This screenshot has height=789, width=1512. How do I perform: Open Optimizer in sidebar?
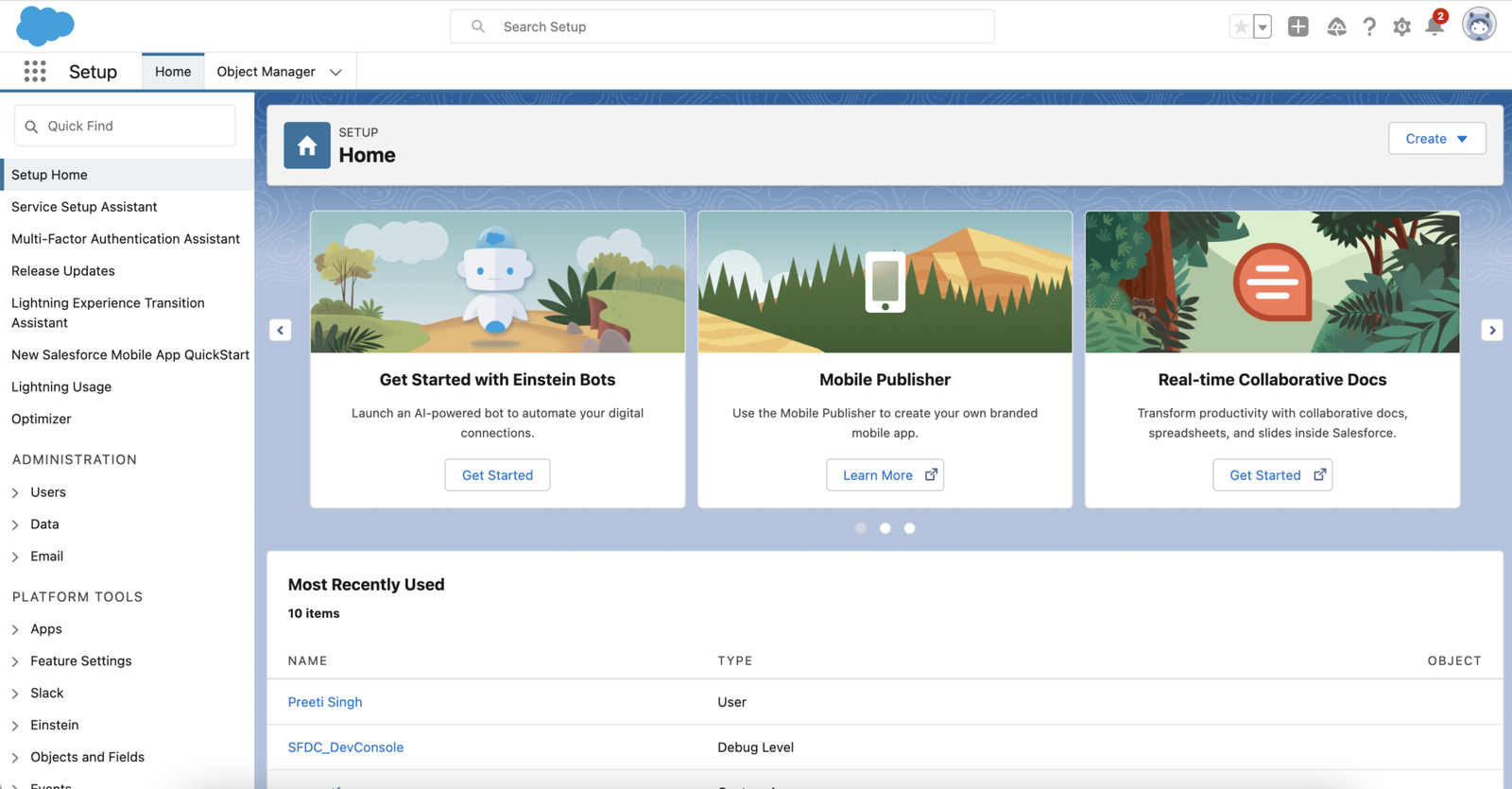(x=42, y=419)
